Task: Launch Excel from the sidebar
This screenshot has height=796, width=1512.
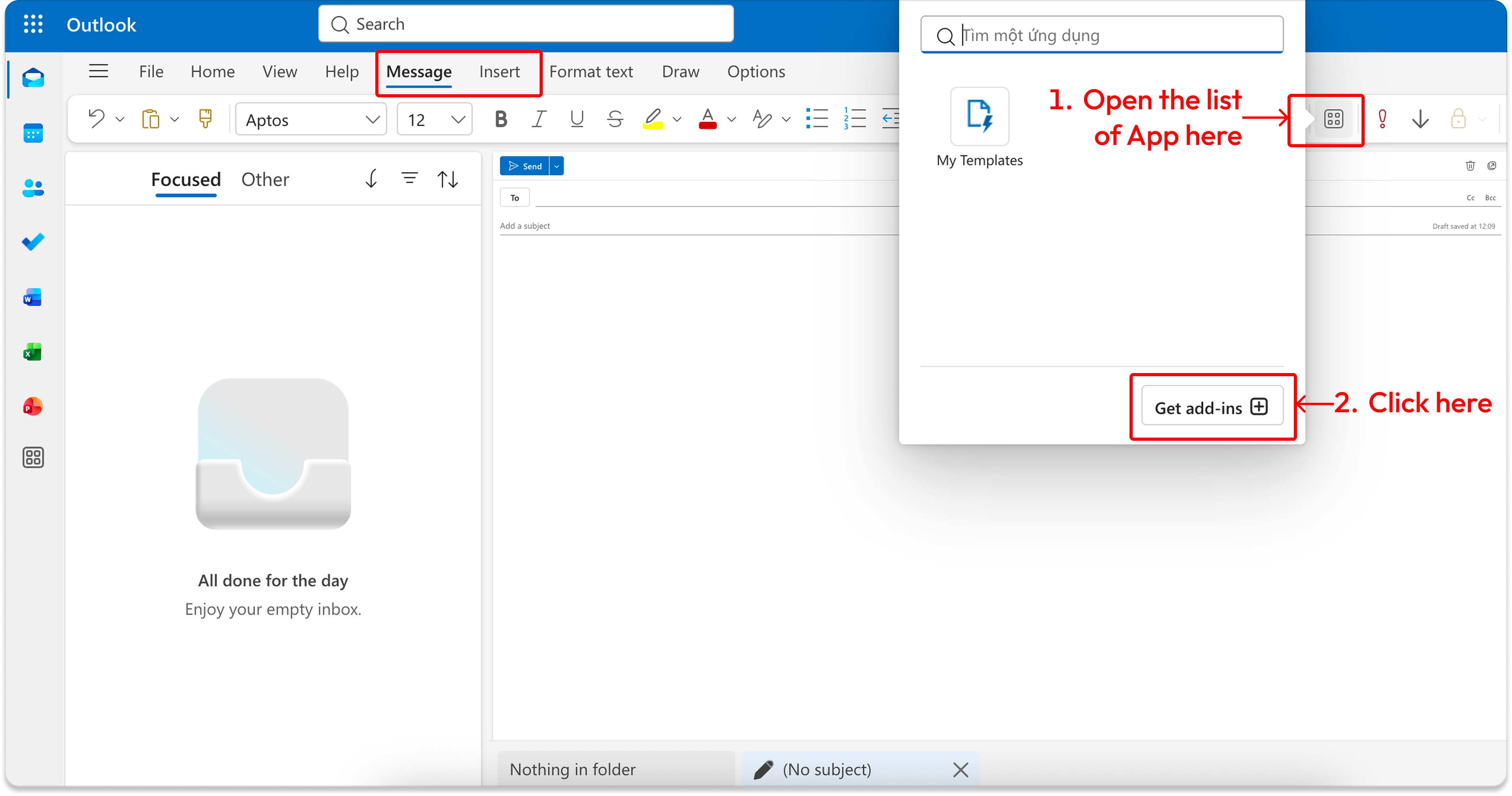Action: point(33,352)
